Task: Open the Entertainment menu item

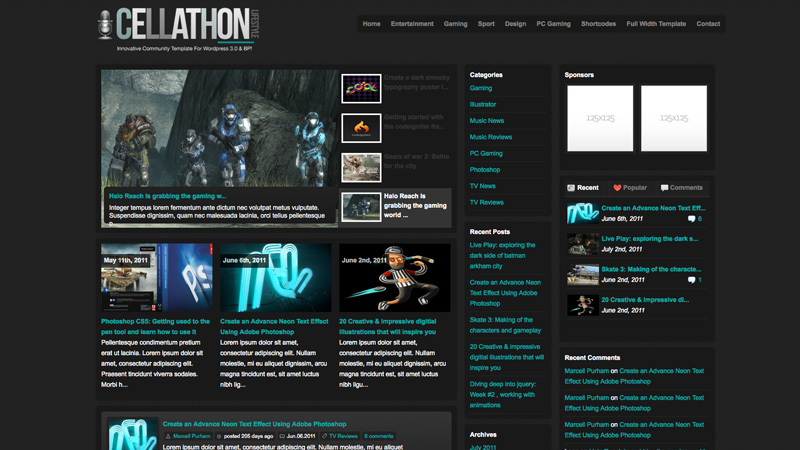Action: pyautogui.click(x=412, y=23)
